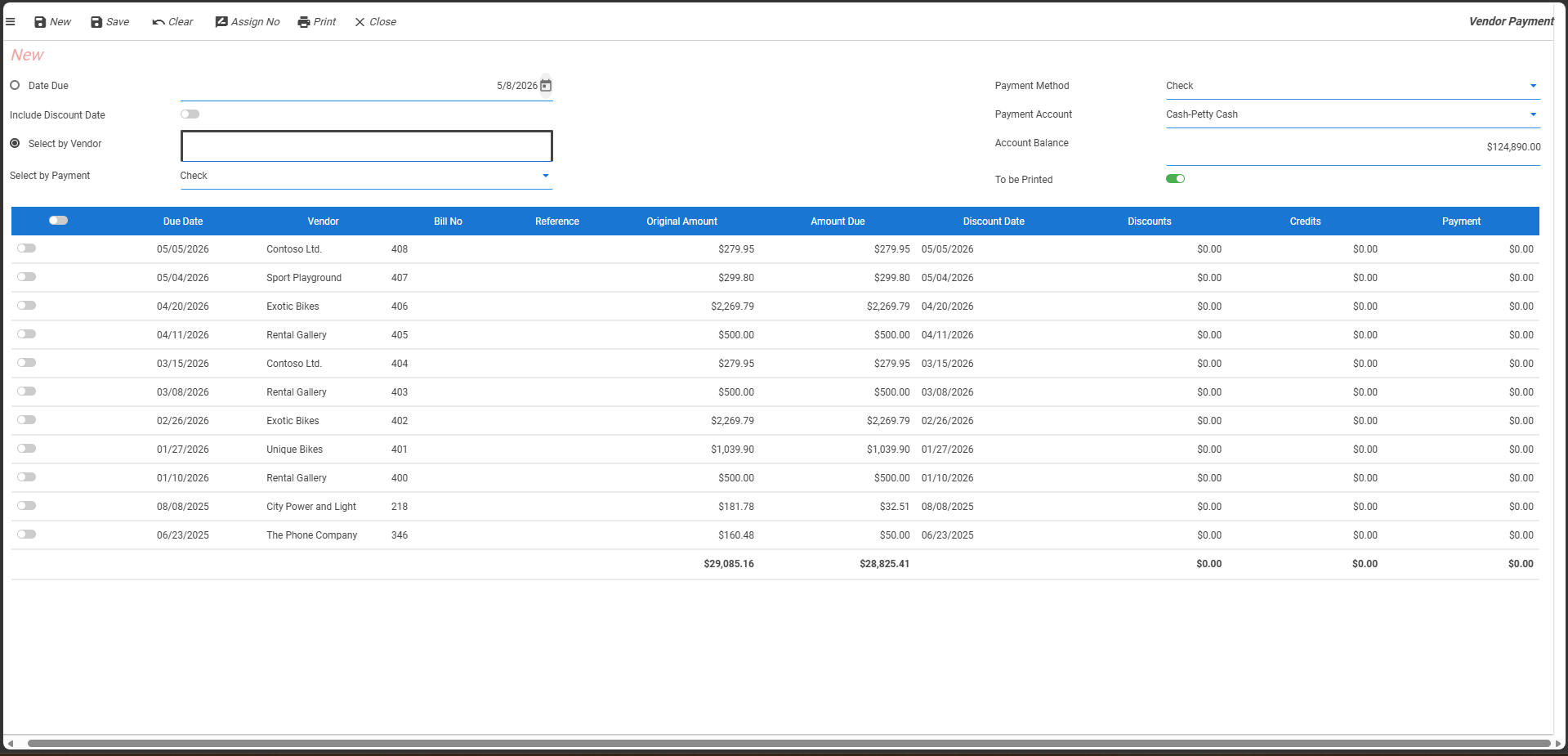Click the $50.00 amount due cell
The height and width of the screenshot is (756, 1568).
(894, 535)
